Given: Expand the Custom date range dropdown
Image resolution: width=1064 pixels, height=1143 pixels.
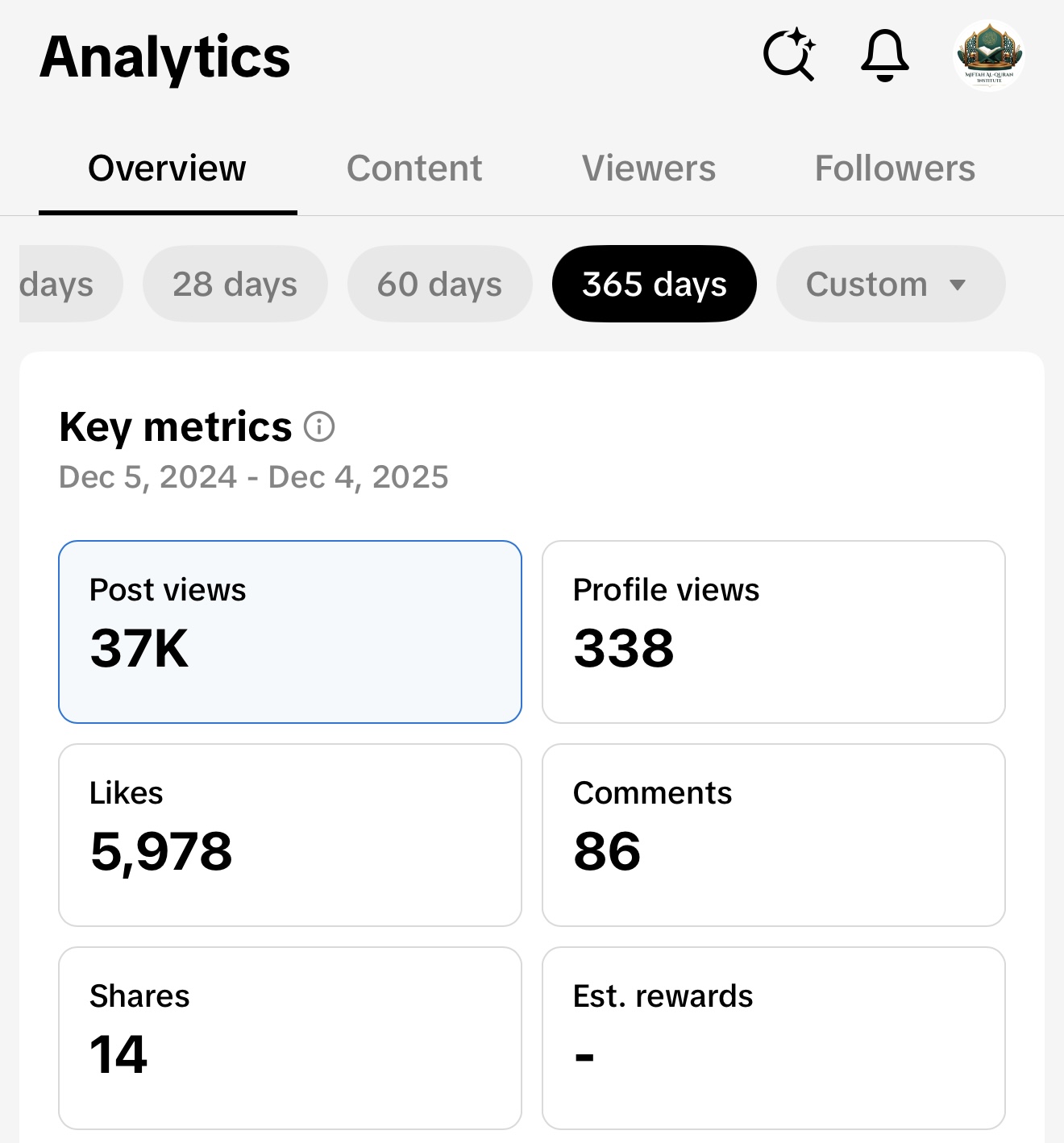Looking at the screenshot, I should click(x=867, y=284).
